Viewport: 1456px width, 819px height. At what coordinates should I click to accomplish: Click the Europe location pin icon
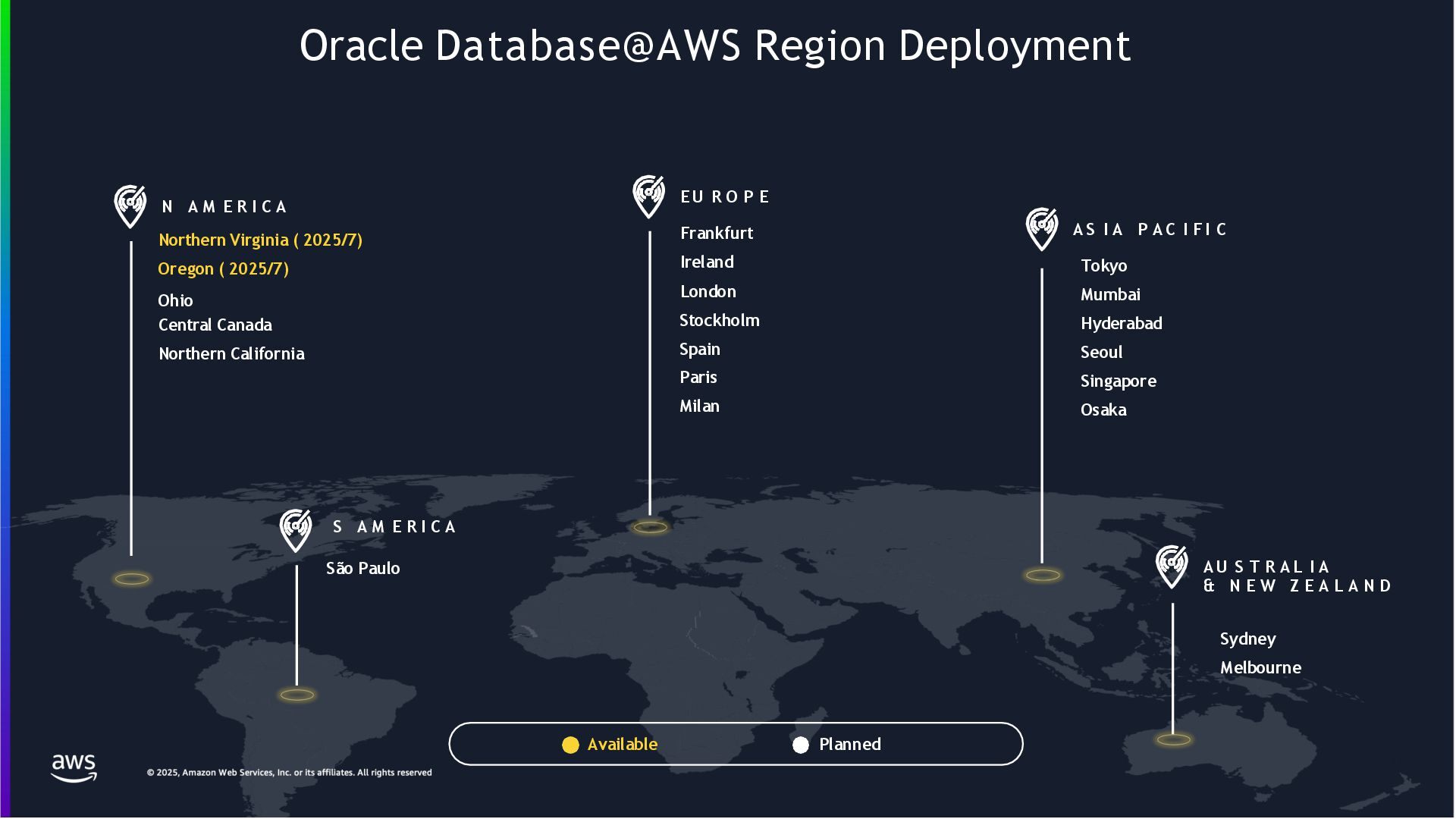648,196
